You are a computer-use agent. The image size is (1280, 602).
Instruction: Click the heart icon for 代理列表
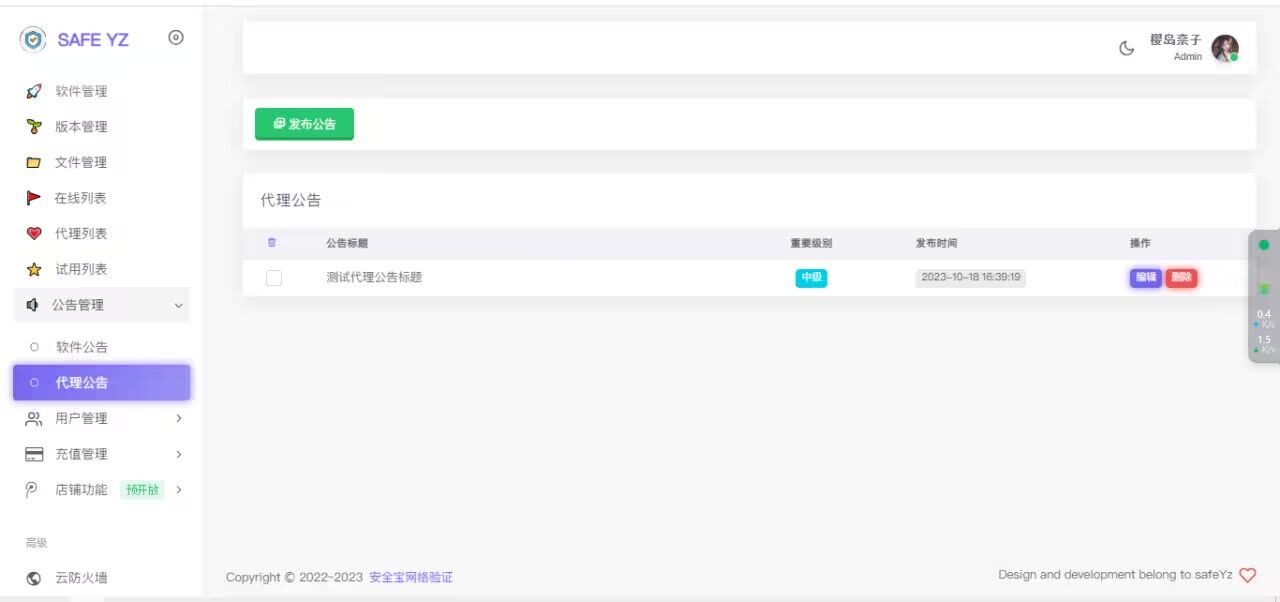[x=34, y=234]
